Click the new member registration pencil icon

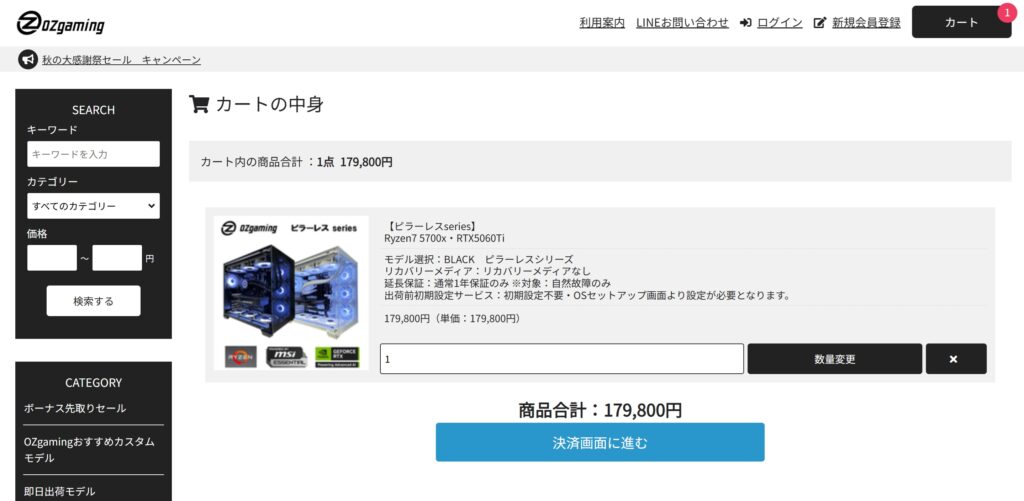click(x=820, y=23)
